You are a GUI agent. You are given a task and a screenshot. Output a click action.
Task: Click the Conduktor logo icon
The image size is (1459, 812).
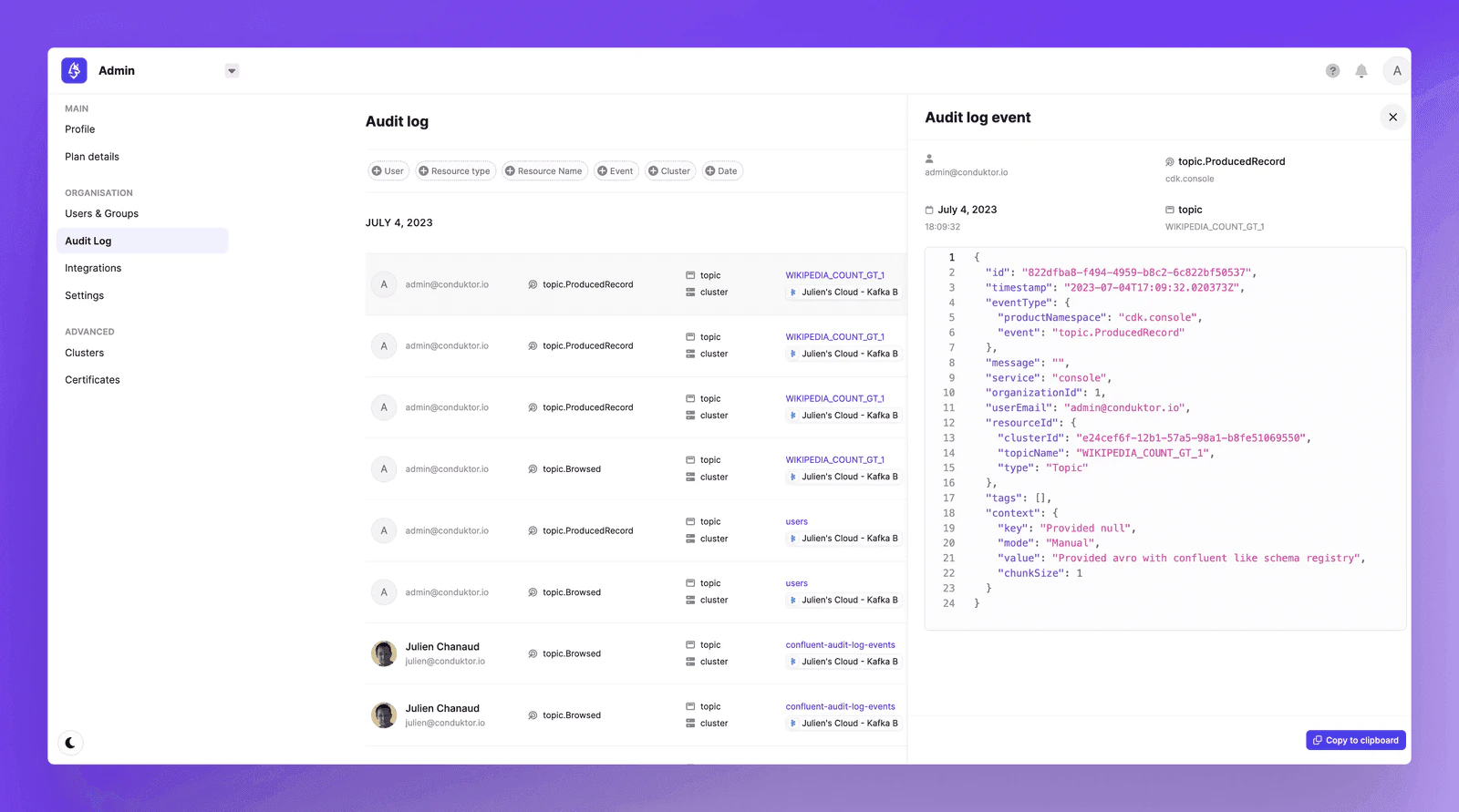coord(74,70)
